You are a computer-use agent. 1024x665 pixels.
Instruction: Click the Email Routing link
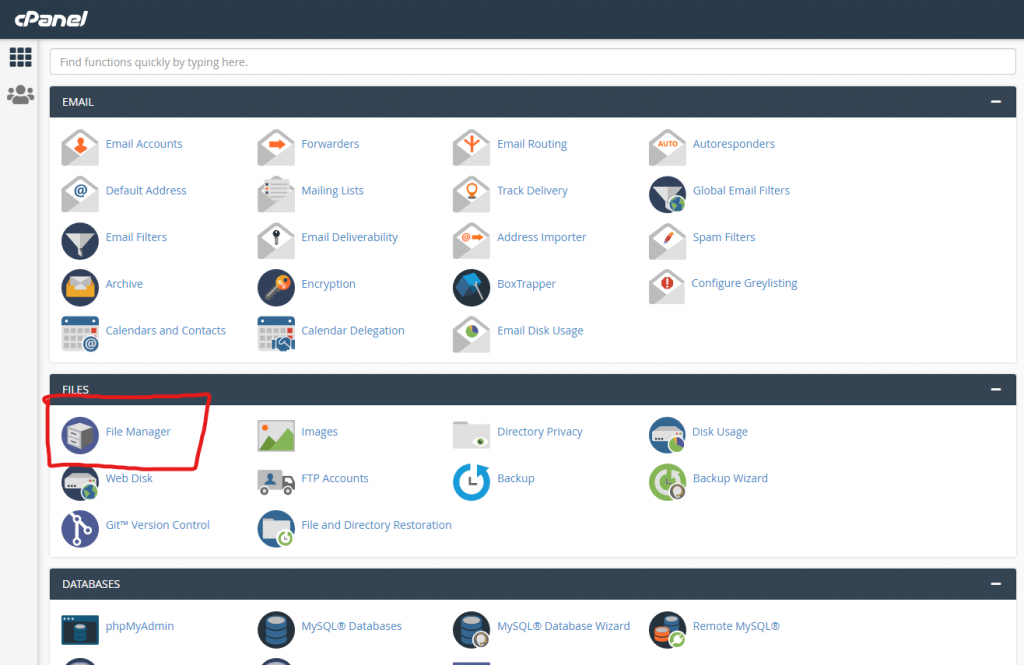[532, 144]
